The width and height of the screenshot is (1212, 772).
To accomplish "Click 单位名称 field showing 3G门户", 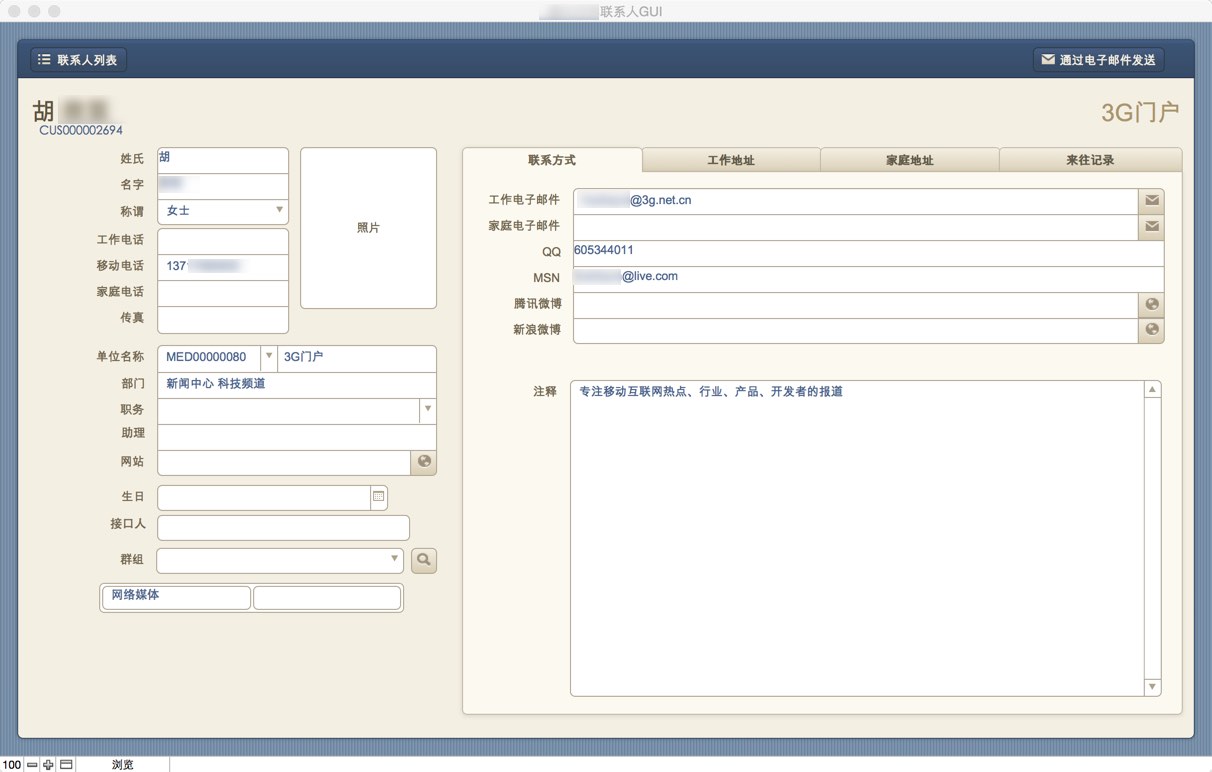I will (x=357, y=358).
